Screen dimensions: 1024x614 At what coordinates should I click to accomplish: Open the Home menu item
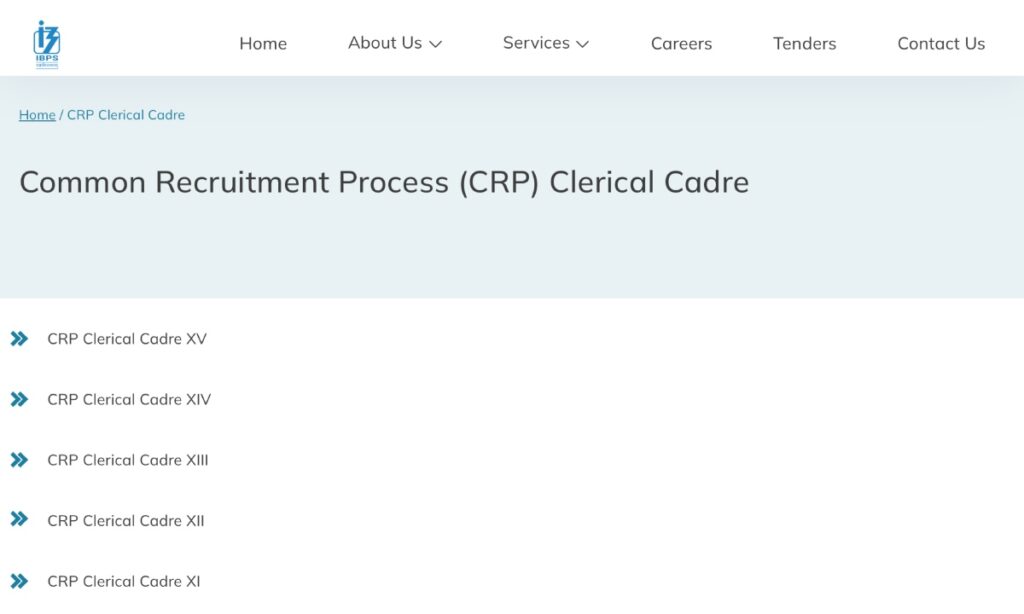[263, 44]
